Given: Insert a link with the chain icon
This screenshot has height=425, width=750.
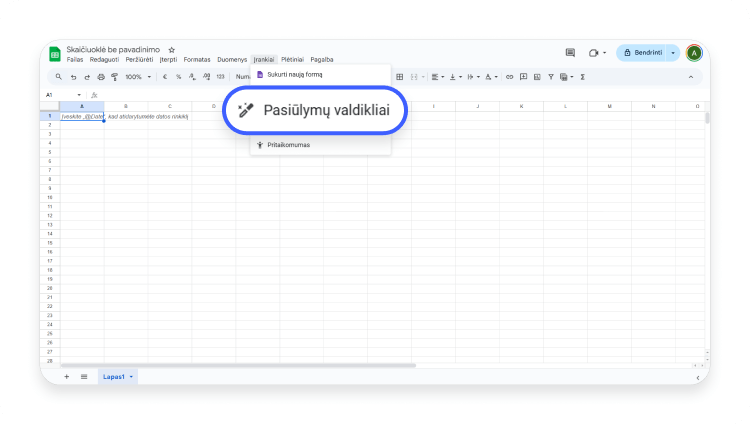Looking at the screenshot, I should tap(509, 77).
